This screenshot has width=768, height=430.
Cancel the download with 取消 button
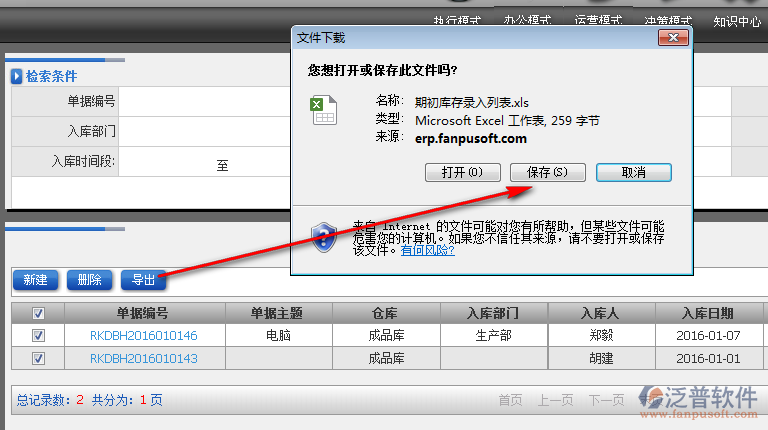(x=633, y=172)
